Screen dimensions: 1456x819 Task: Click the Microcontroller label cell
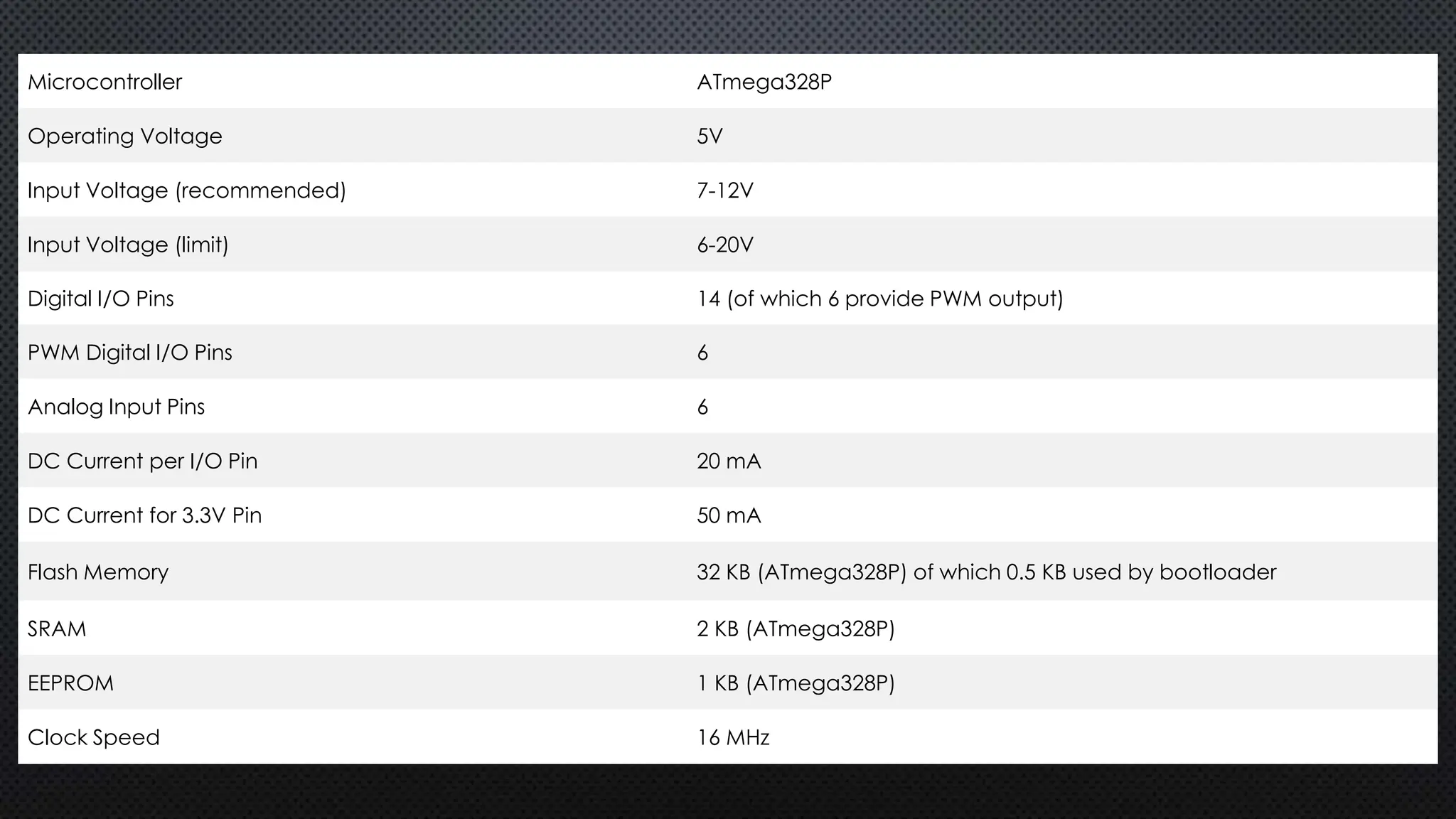pos(105,82)
